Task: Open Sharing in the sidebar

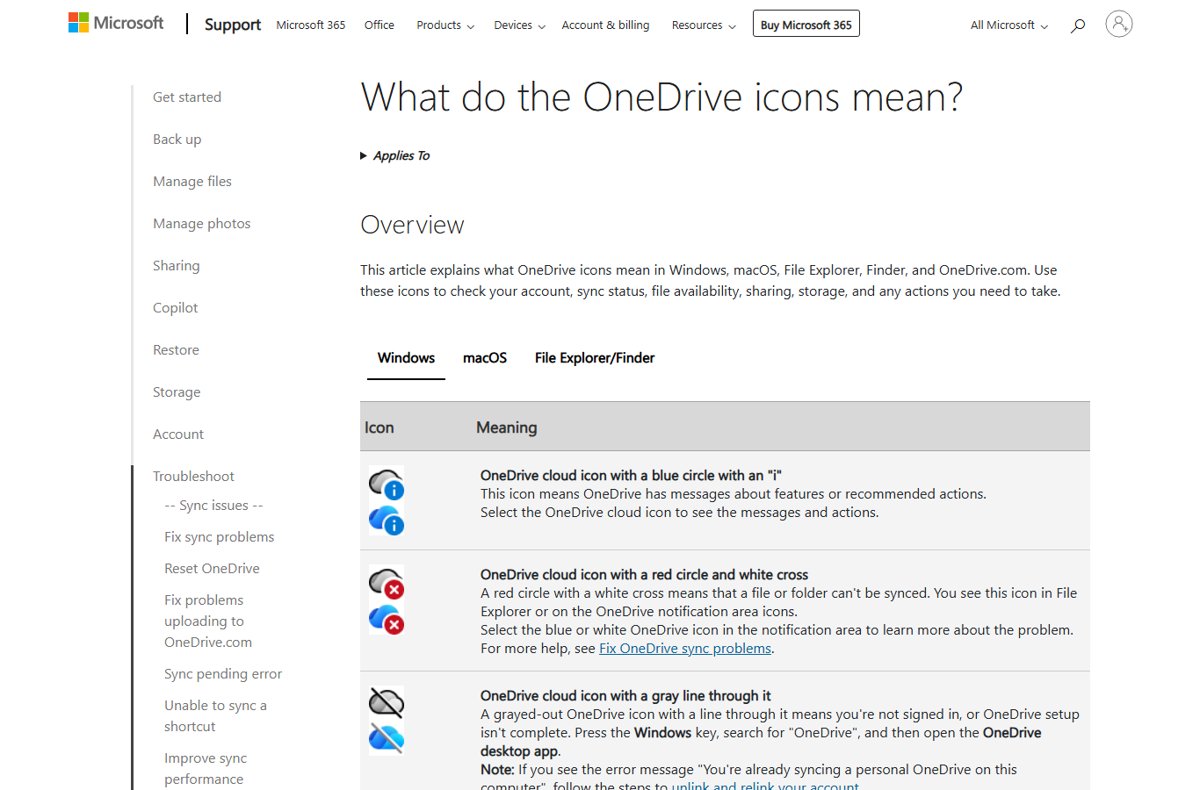Action: [x=176, y=265]
